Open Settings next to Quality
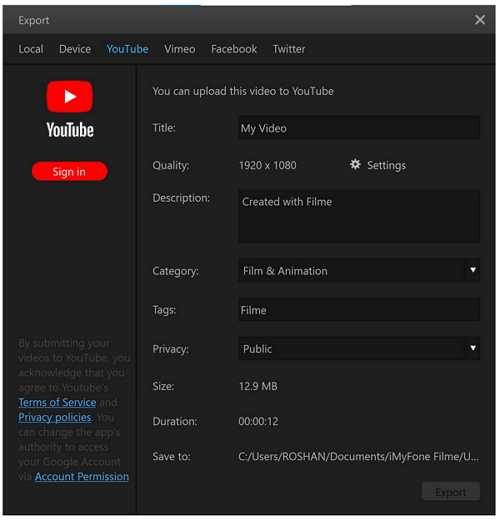This screenshot has height=521, width=500. coord(386,165)
